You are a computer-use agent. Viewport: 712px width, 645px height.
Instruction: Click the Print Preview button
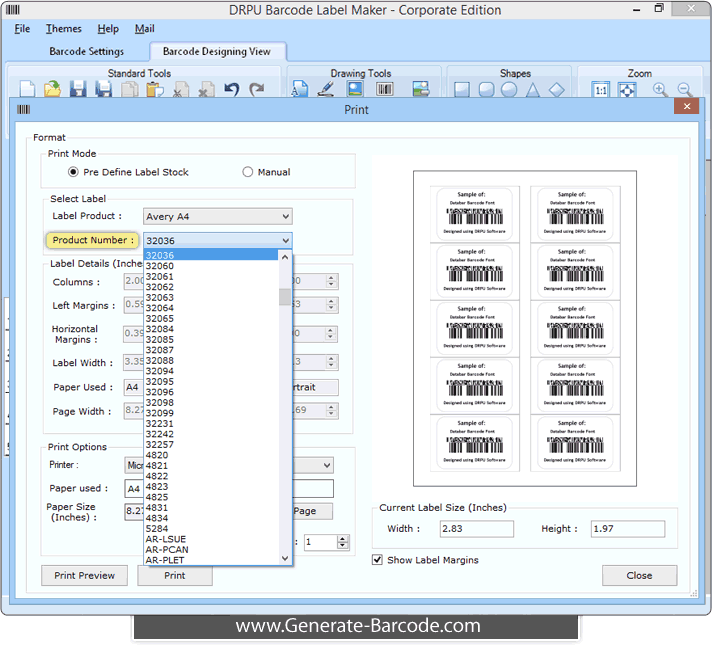84,576
